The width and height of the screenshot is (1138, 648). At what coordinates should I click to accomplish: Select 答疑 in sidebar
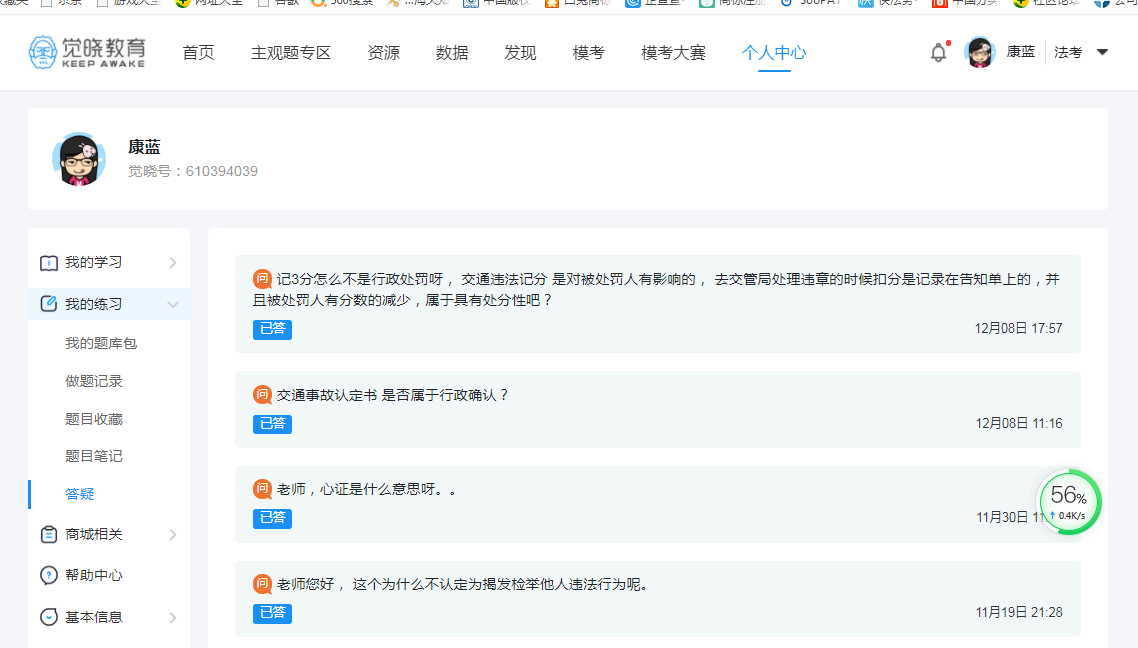coord(80,494)
